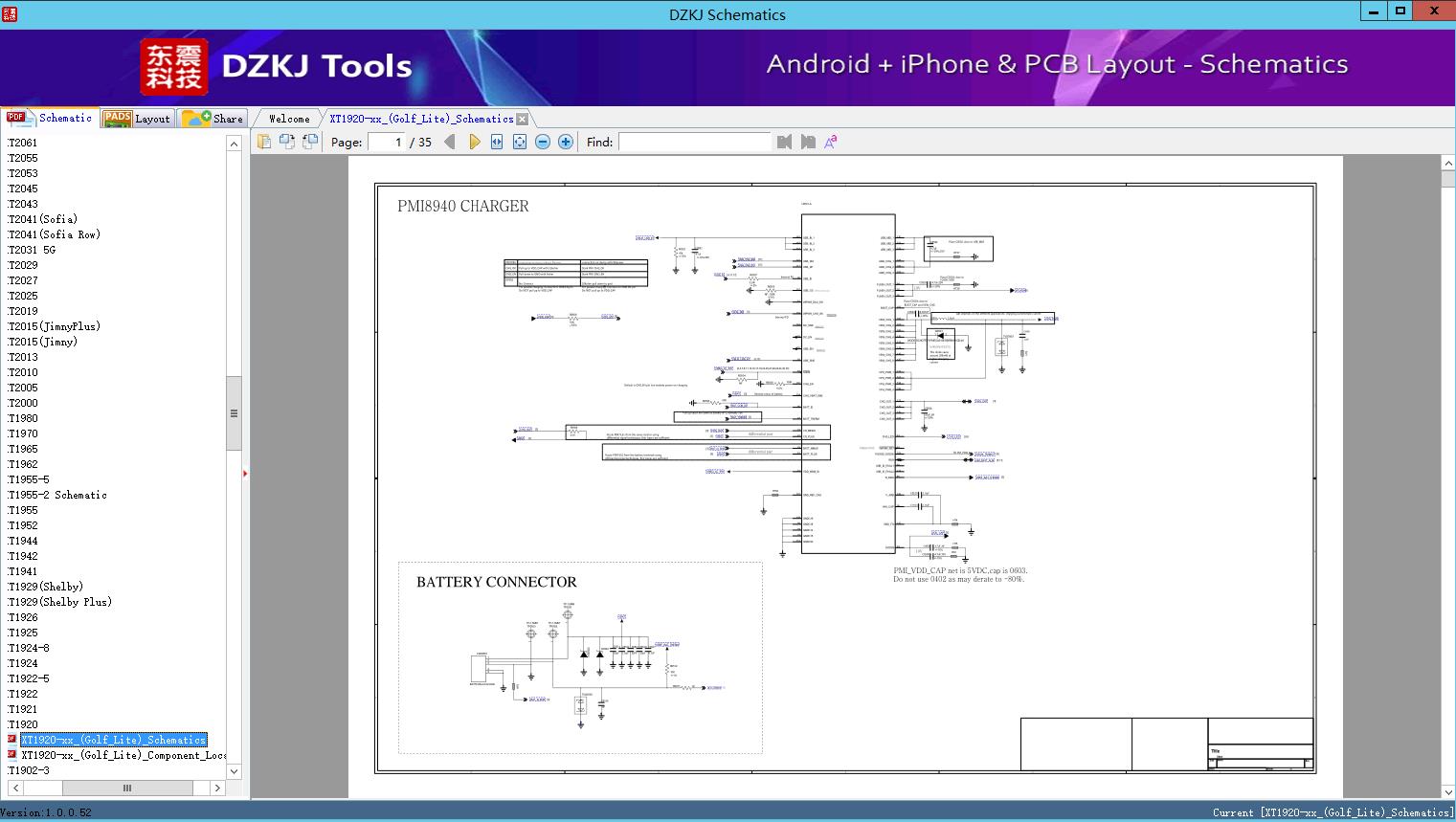Open the Share tab
This screenshot has height=822, width=1456.
click(213, 119)
